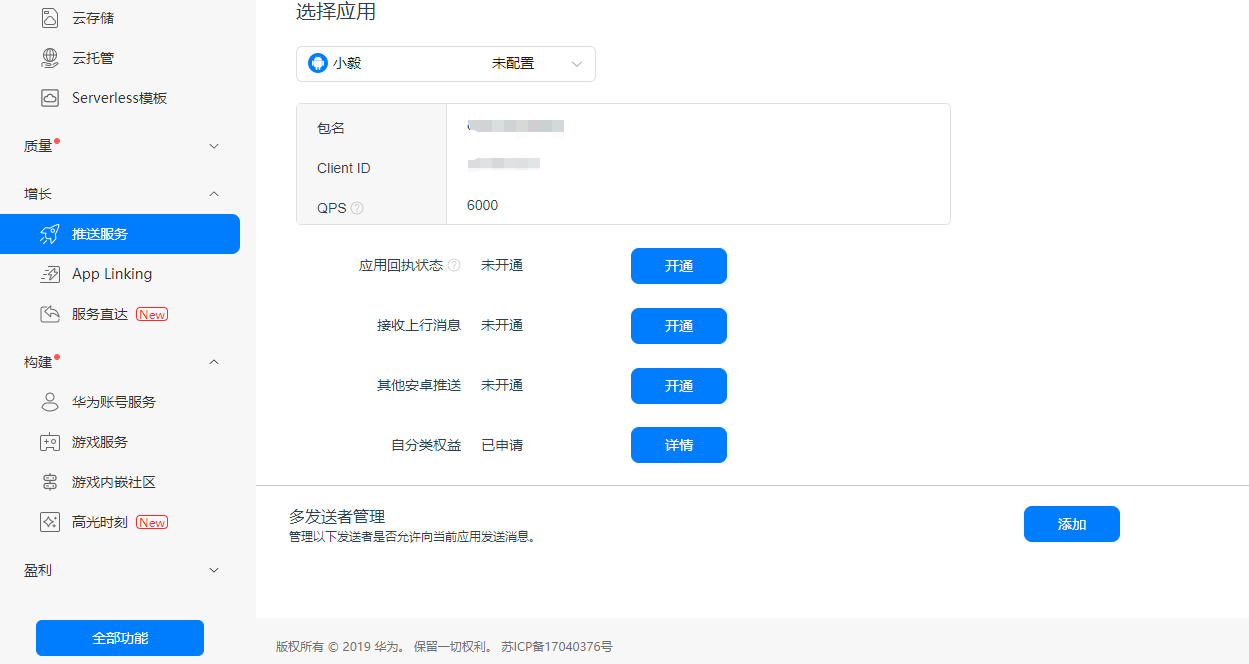Viewport: 1249px width, 664px height.
Task: Click the 其他安卓推送 label
Action: pyautogui.click(x=419, y=385)
